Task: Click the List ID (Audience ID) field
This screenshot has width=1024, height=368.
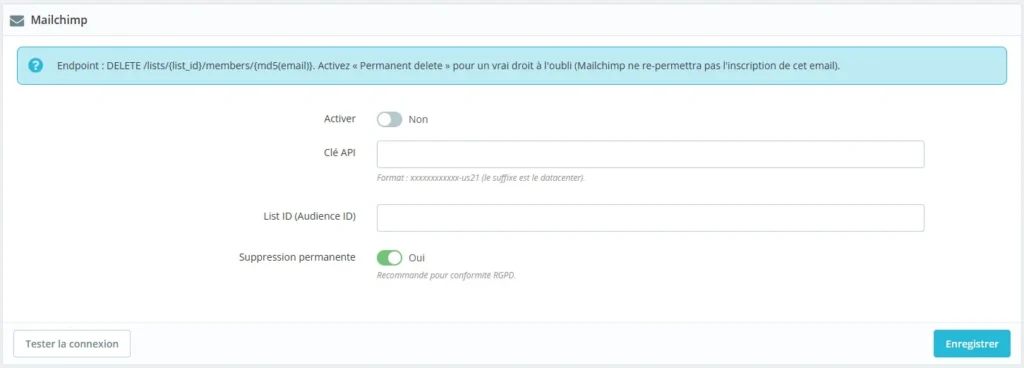Action: point(650,218)
